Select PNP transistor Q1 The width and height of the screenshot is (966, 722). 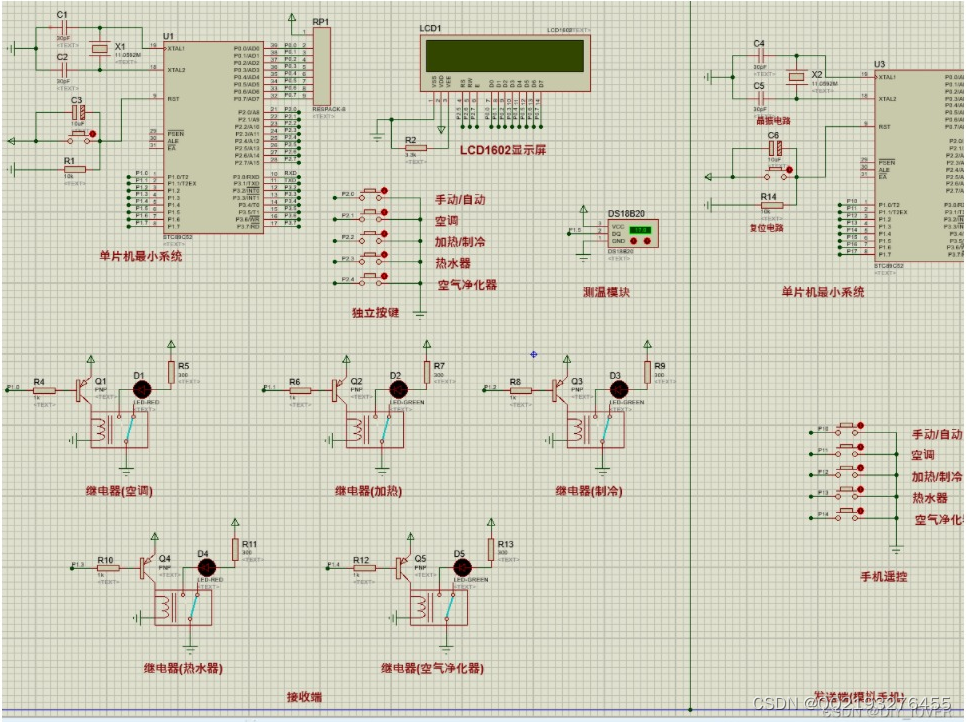coord(84,389)
